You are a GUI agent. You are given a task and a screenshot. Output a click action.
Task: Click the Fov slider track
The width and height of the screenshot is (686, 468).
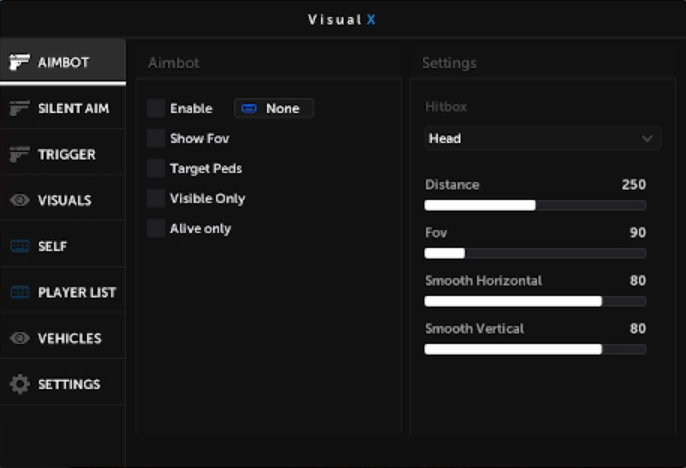pyautogui.click(x=535, y=253)
